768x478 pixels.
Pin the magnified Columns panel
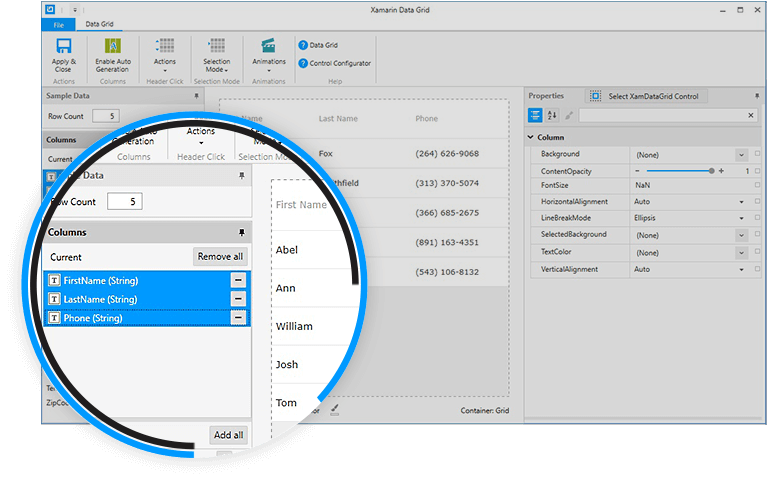click(x=240, y=232)
